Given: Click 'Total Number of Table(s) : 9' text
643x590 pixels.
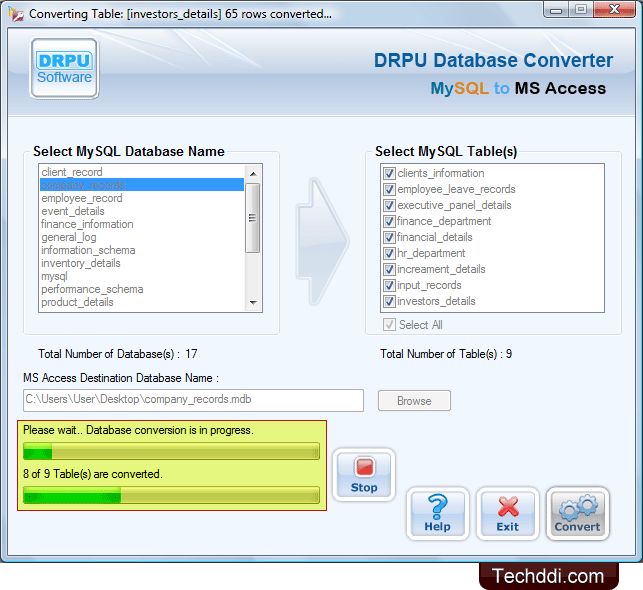Looking at the screenshot, I should [x=446, y=353].
